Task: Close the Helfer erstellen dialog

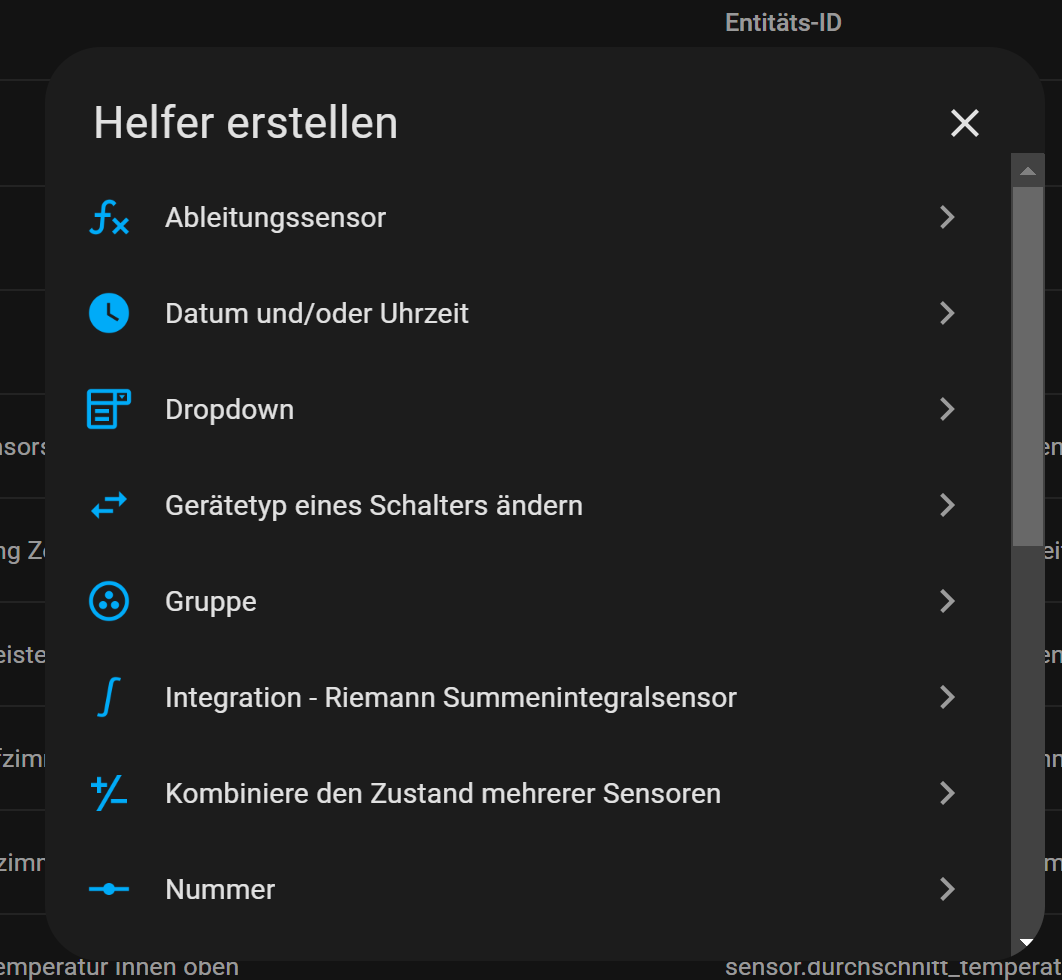Action: coord(964,123)
